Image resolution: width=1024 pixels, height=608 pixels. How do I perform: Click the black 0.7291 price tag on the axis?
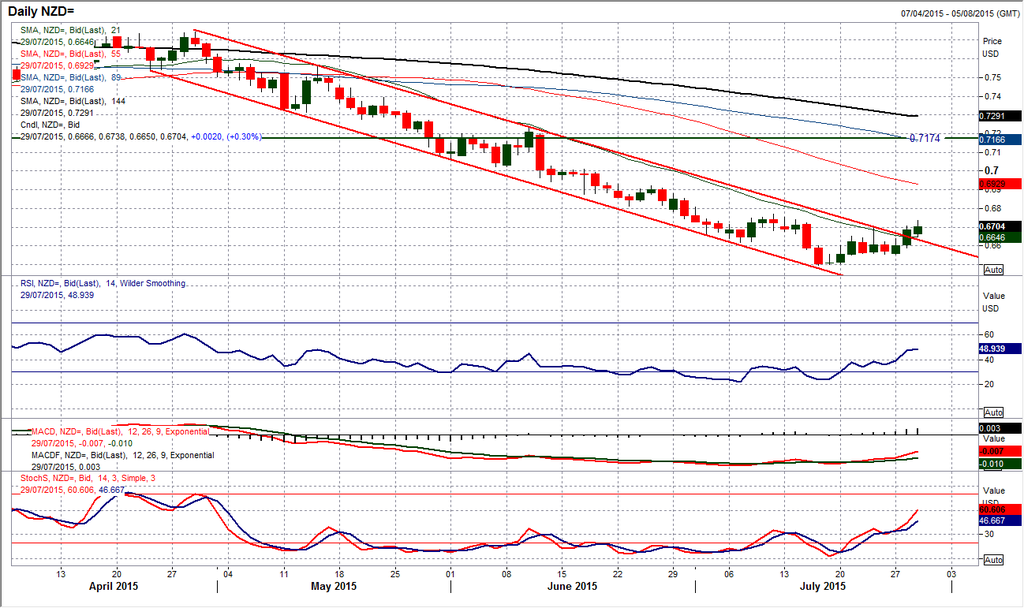tap(1000, 116)
